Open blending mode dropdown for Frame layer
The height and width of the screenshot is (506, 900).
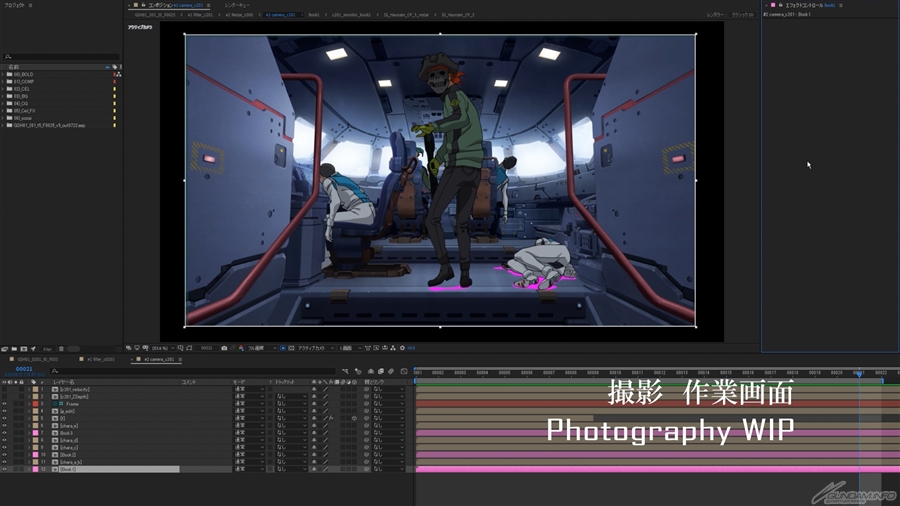click(249, 404)
